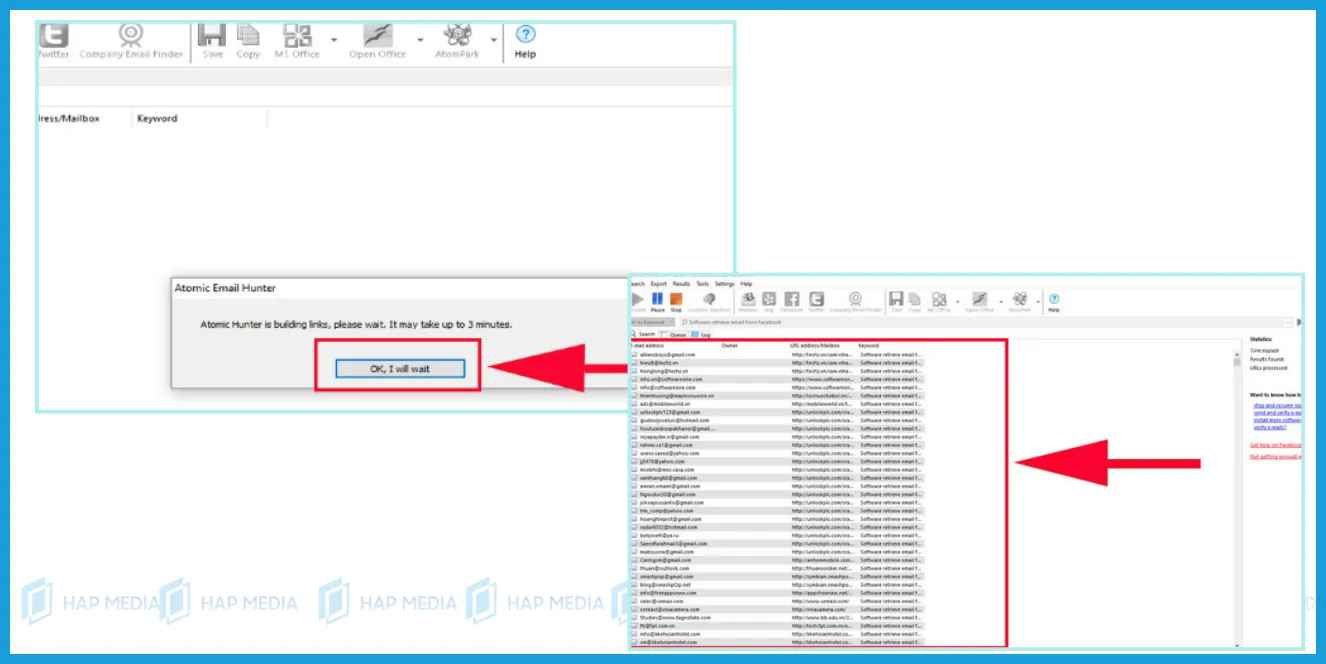This screenshot has height=664, width=1326.
Task: Check the box next to allancboys@gmail.com
Action: tap(635, 355)
